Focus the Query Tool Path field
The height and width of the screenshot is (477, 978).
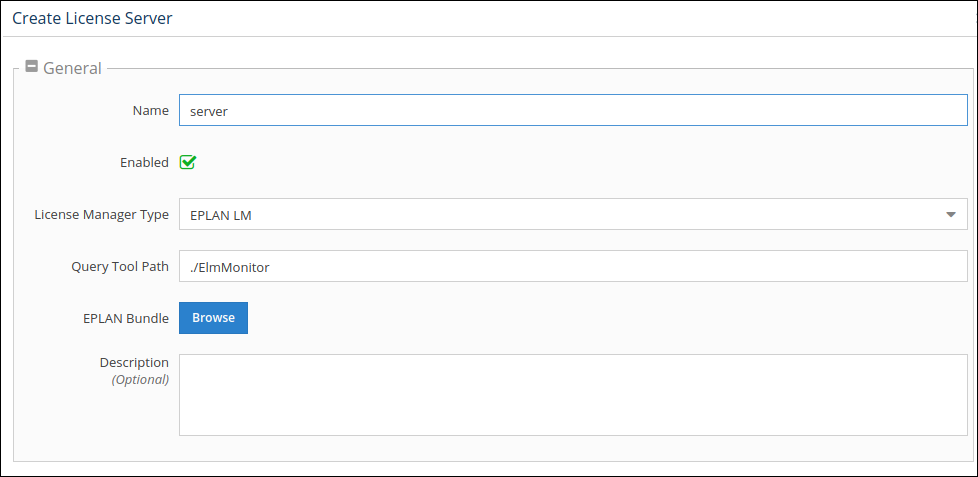tap(572, 266)
